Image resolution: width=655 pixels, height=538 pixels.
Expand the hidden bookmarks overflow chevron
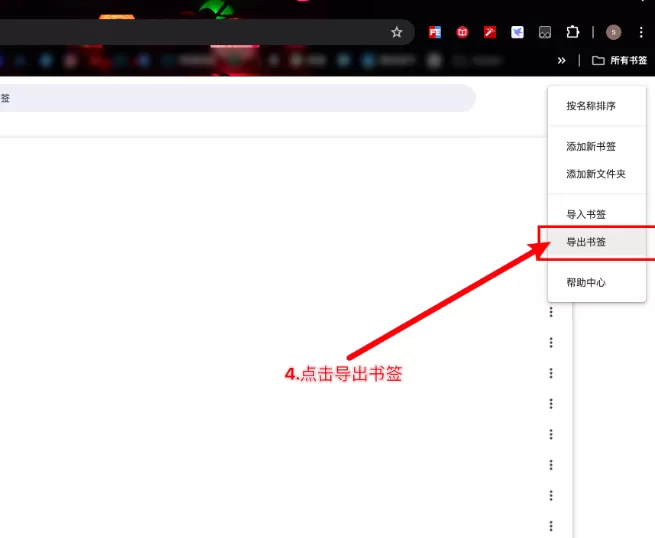[562, 61]
